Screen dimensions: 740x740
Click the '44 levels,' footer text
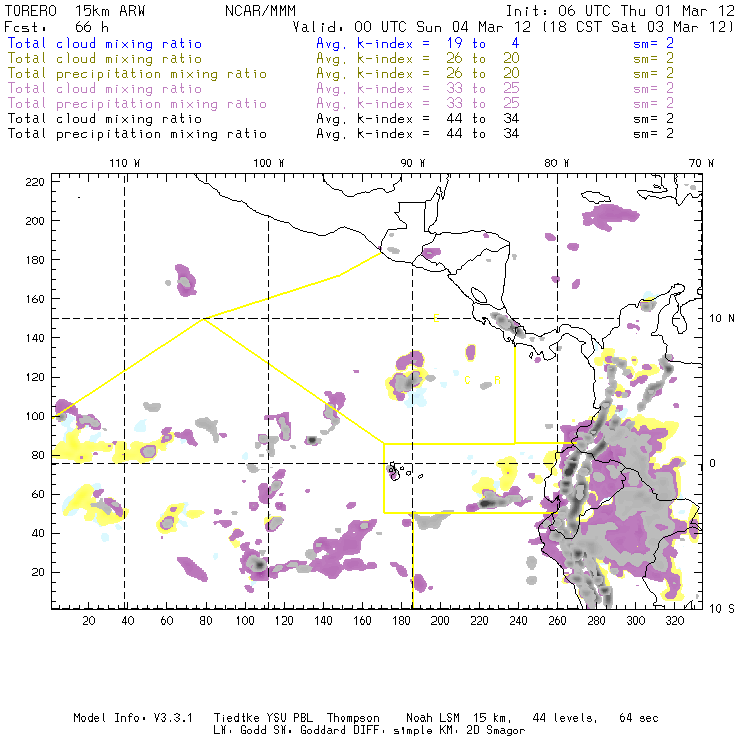[565, 718]
